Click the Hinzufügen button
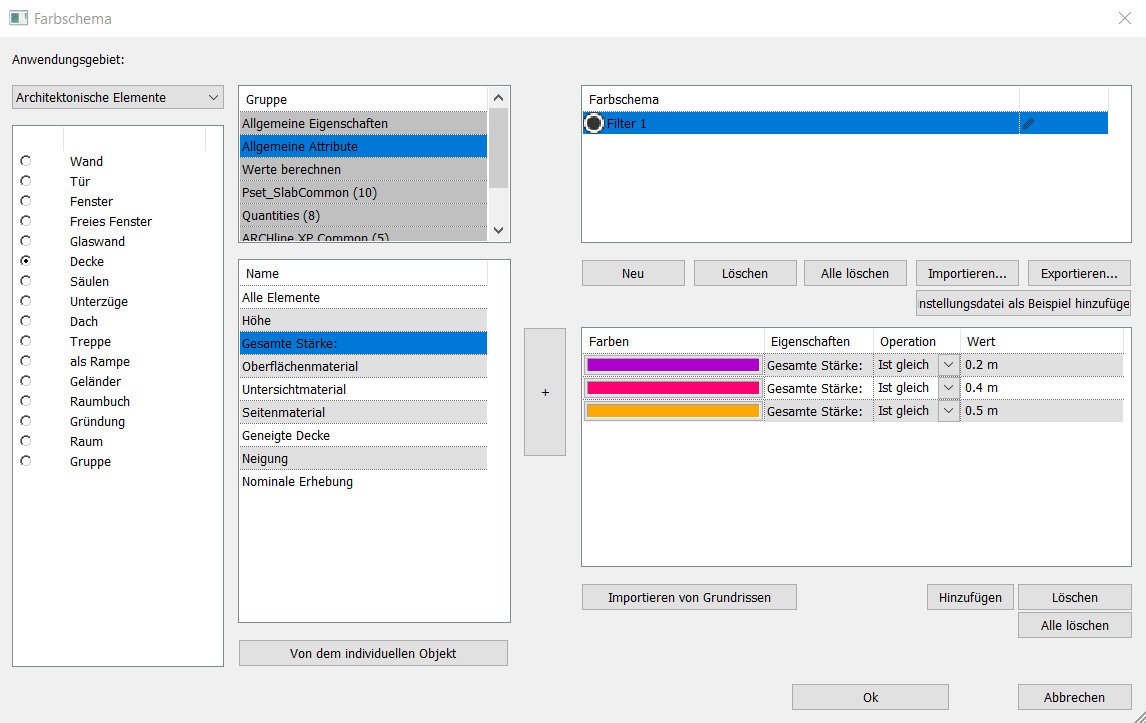1146x723 pixels. point(970,597)
